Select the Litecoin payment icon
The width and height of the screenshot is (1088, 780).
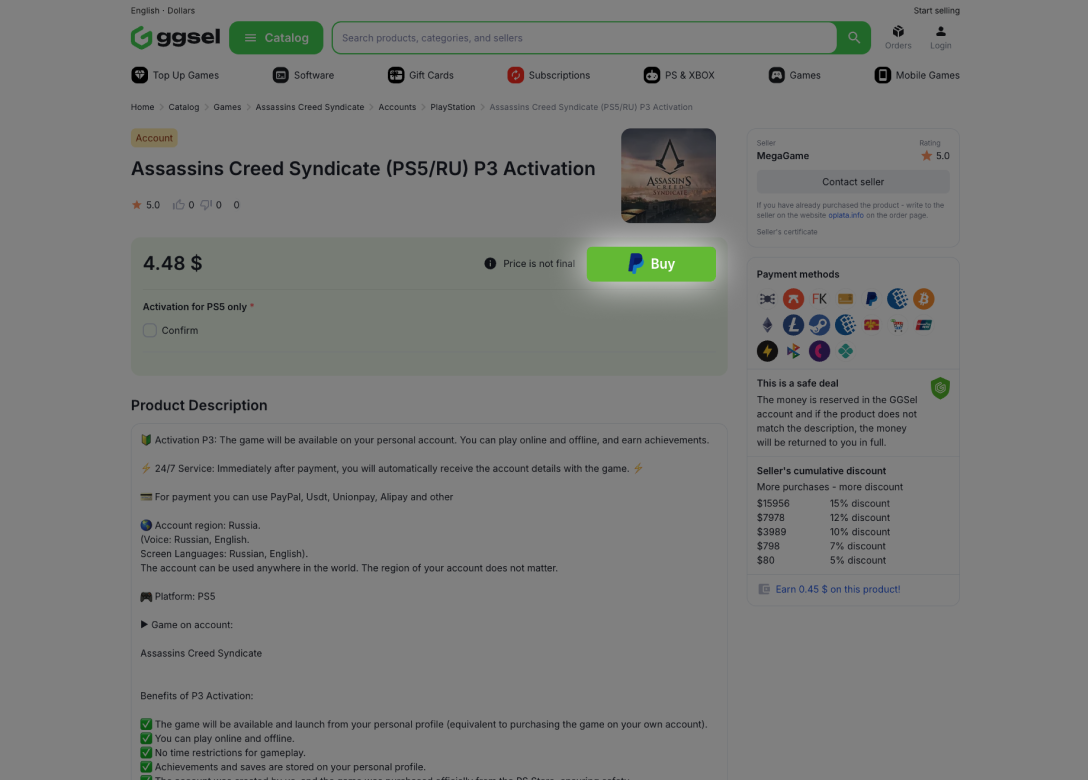(x=793, y=325)
